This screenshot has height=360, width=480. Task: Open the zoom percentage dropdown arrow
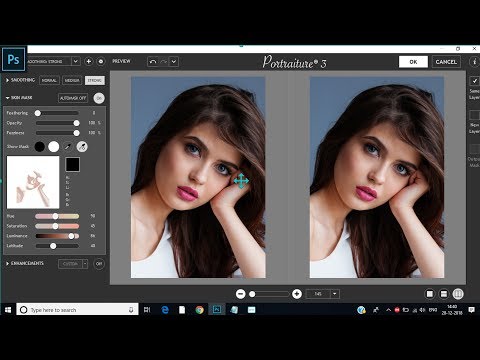pos(335,294)
